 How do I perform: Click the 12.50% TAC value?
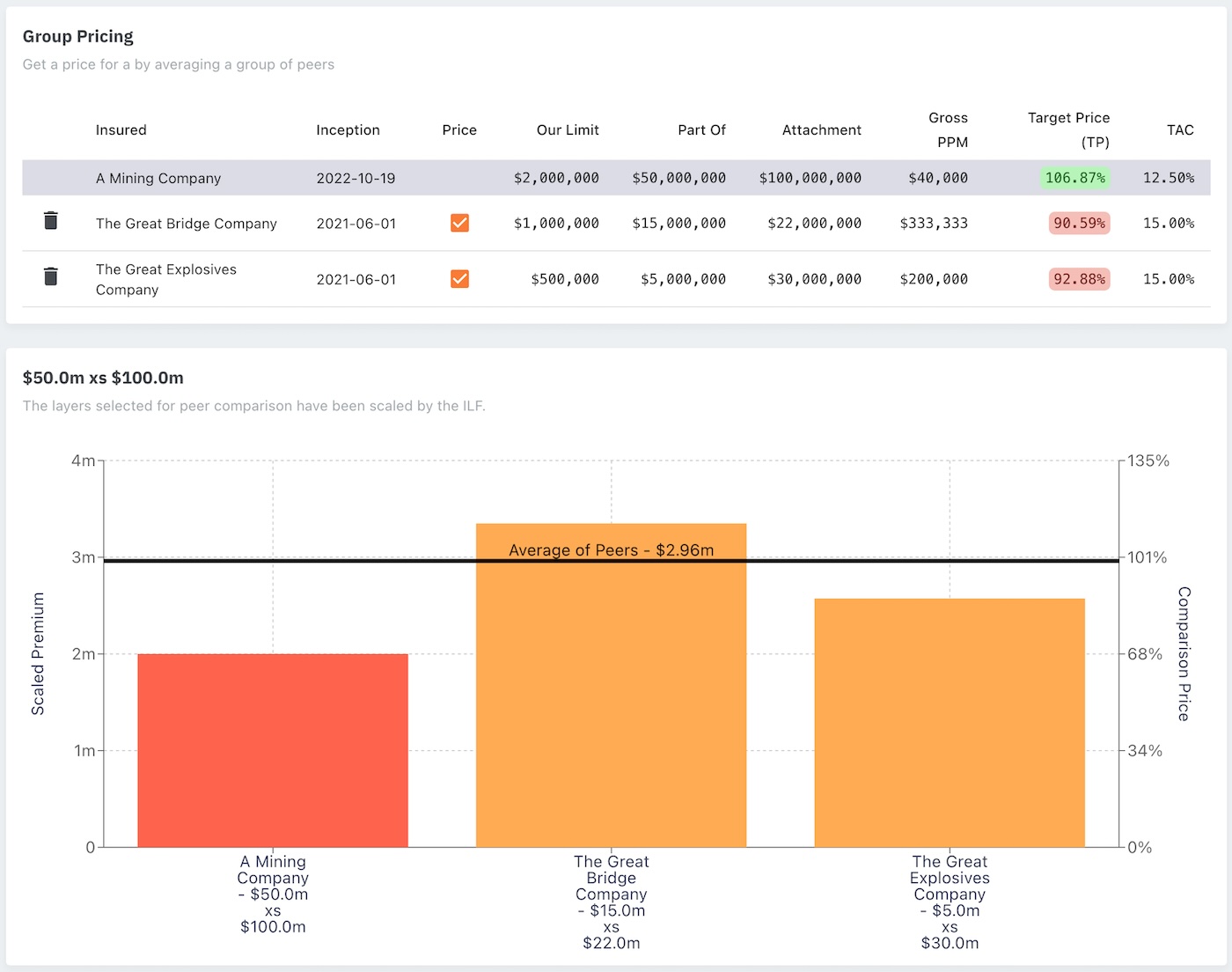tap(1169, 178)
